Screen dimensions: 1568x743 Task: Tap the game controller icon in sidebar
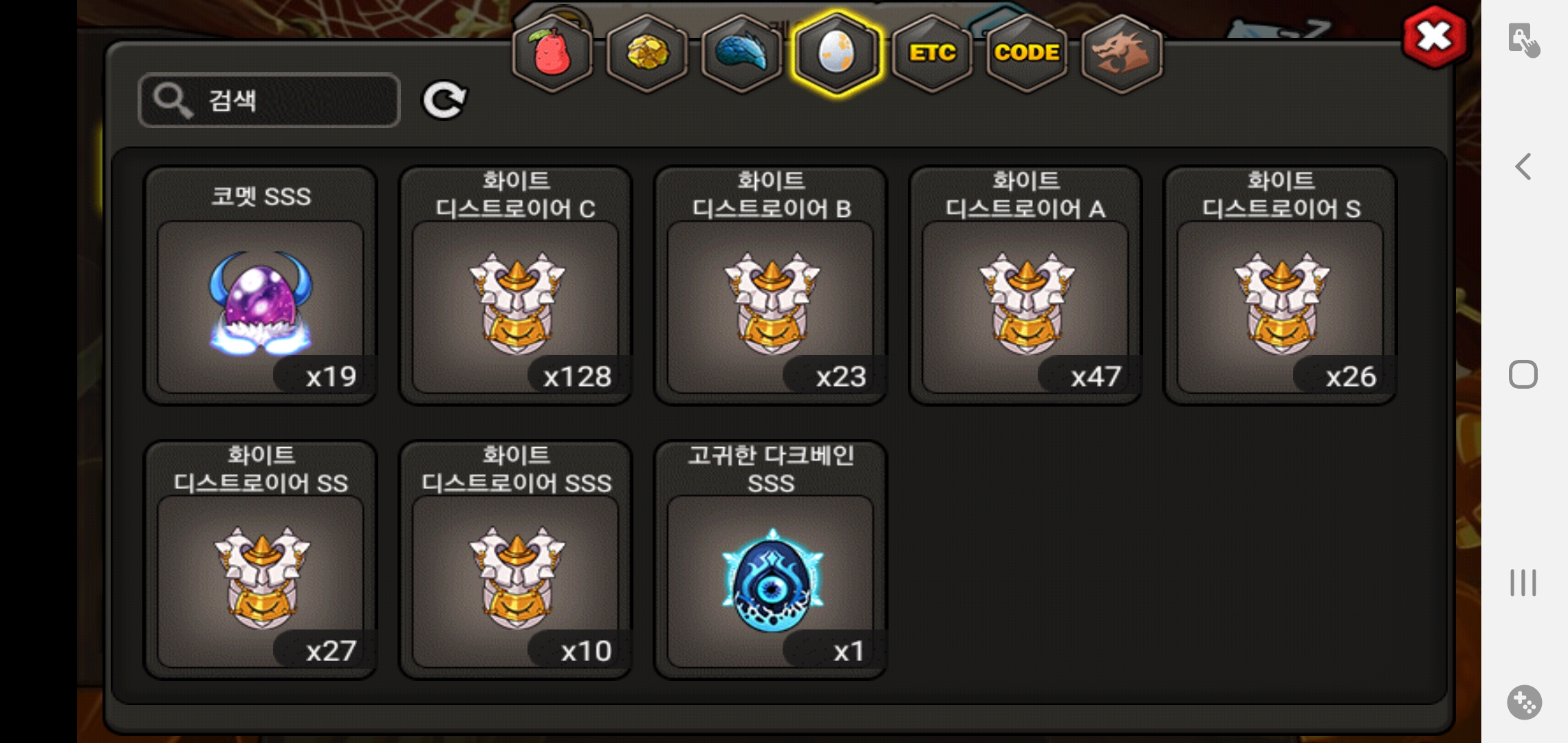tap(1524, 702)
